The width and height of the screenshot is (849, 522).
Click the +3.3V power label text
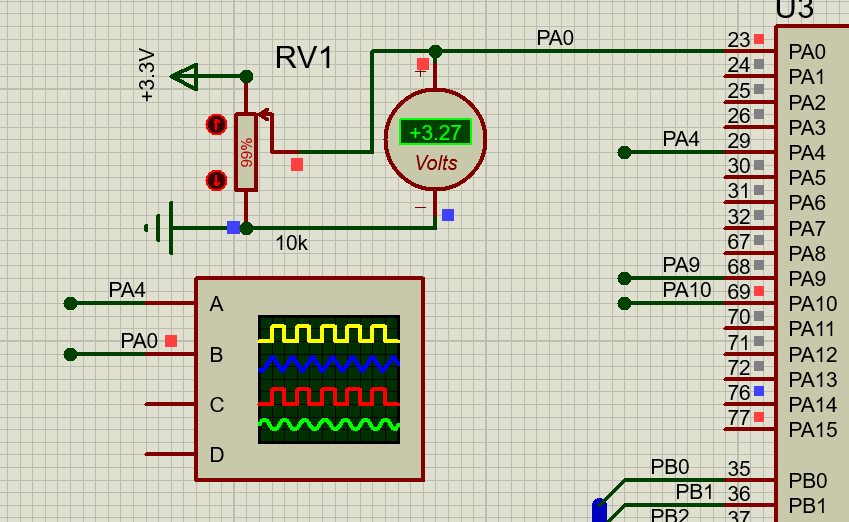click(x=147, y=75)
